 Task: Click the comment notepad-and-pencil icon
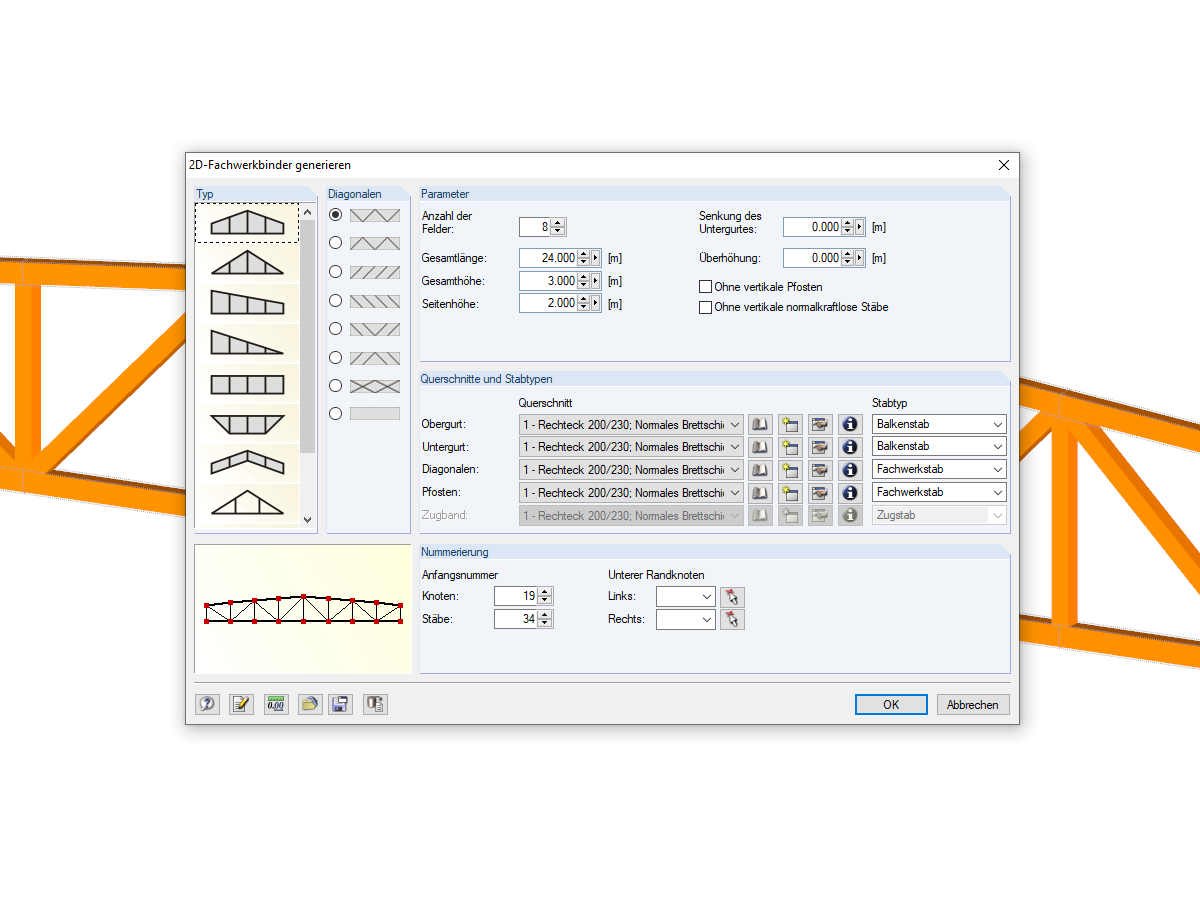pyautogui.click(x=241, y=704)
